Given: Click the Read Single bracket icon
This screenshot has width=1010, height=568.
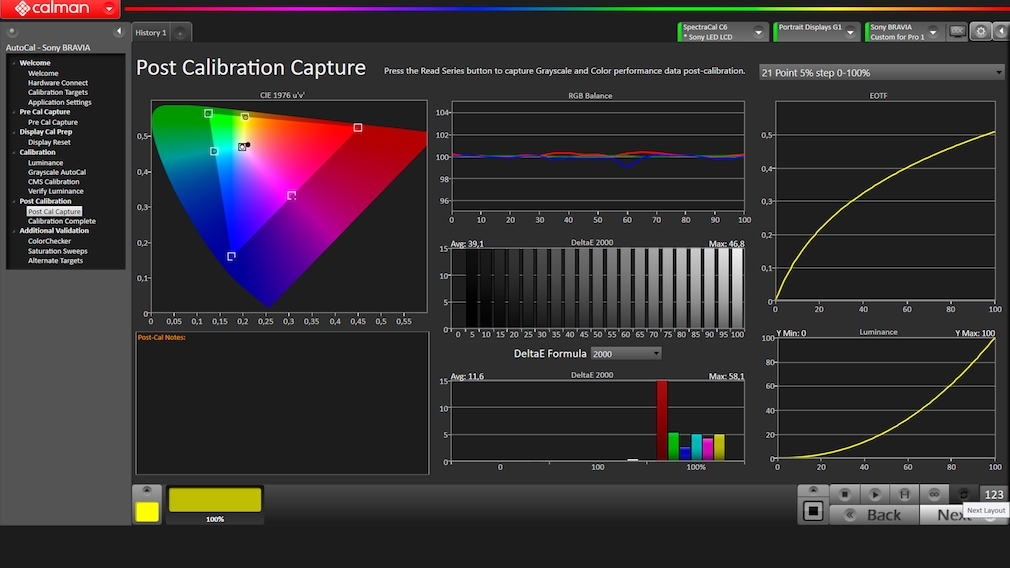Looking at the screenshot, I should [x=904, y=494].
